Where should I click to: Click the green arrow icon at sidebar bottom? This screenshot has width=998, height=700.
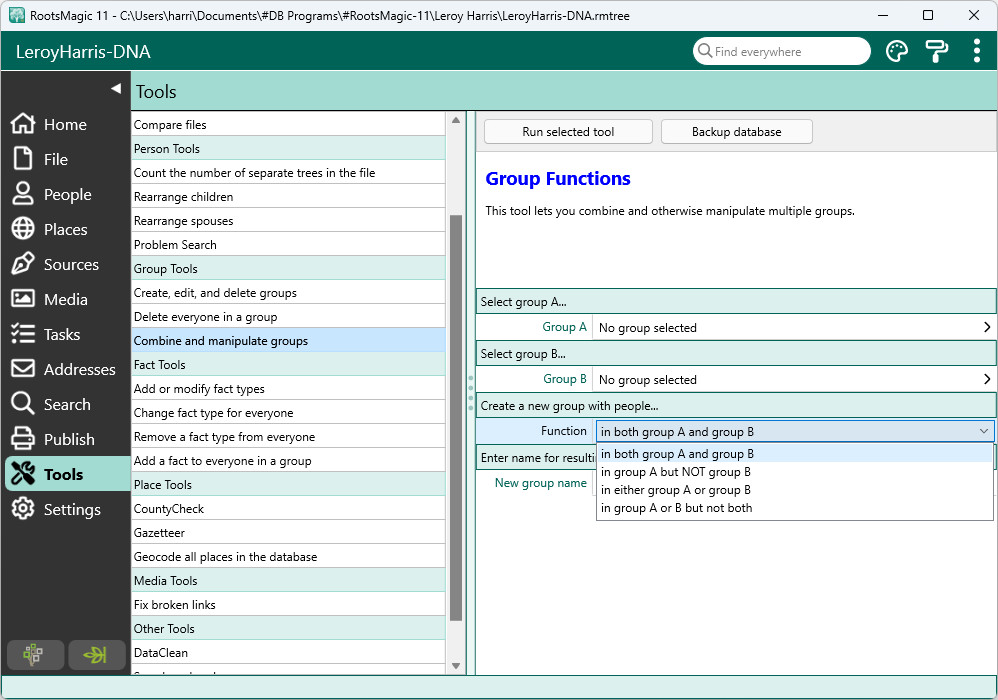pos(95,655)
